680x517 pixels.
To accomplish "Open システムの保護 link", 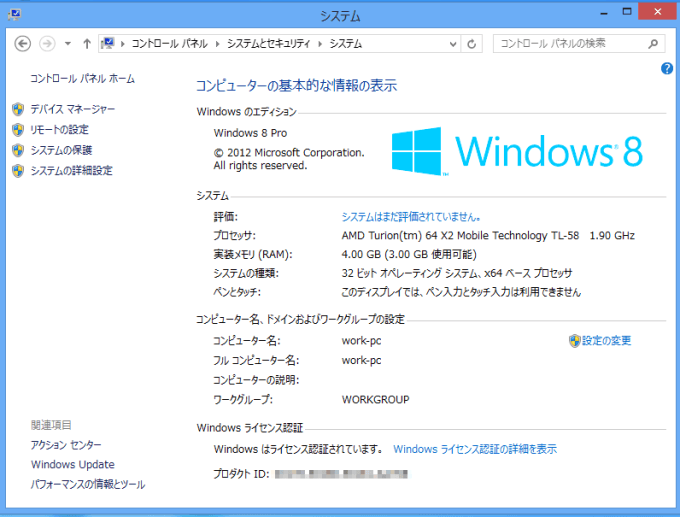I will tap(61, 150).
